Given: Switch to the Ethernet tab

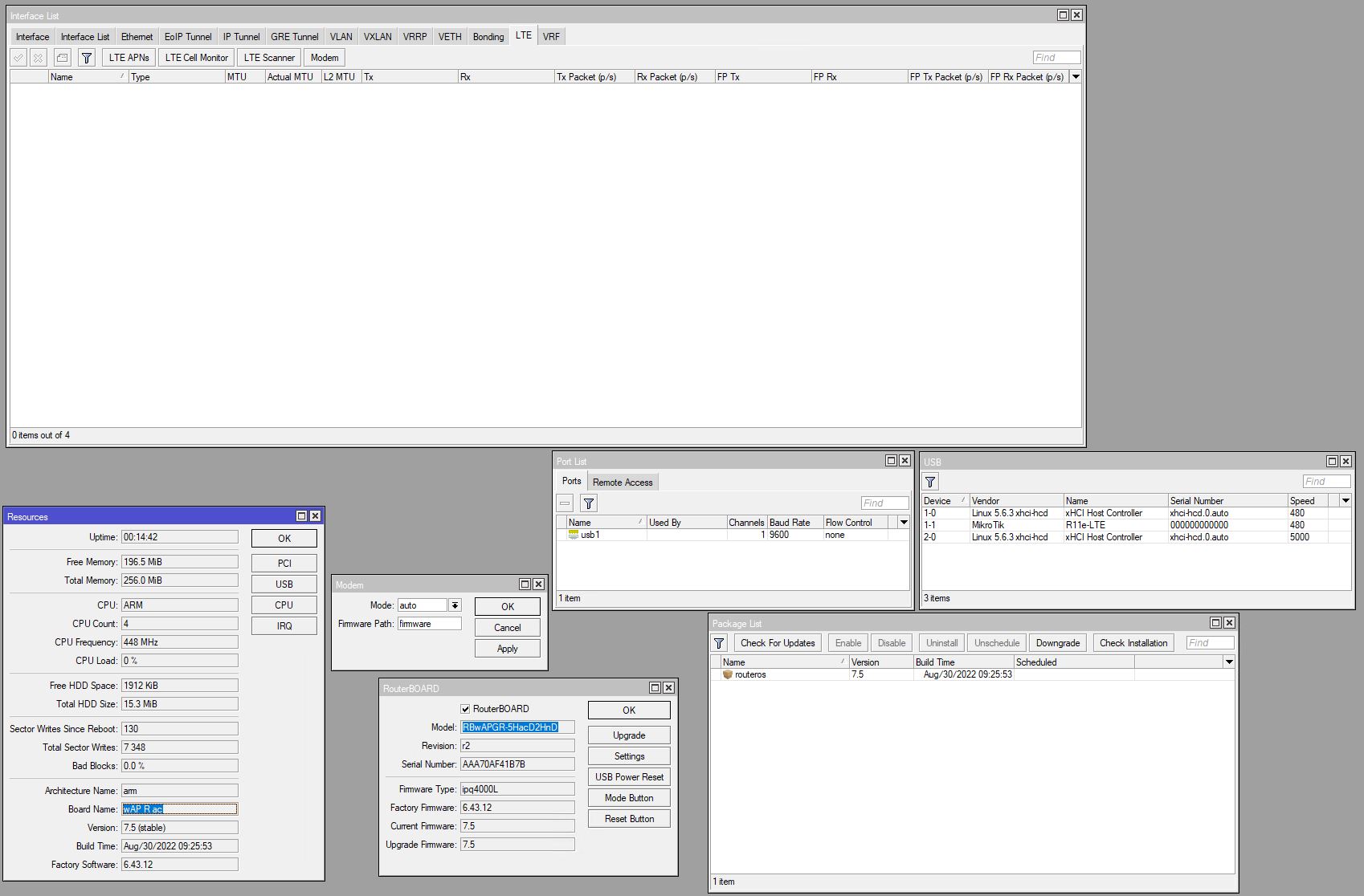Looking at the screenshot, I should [x=137, y=37].
